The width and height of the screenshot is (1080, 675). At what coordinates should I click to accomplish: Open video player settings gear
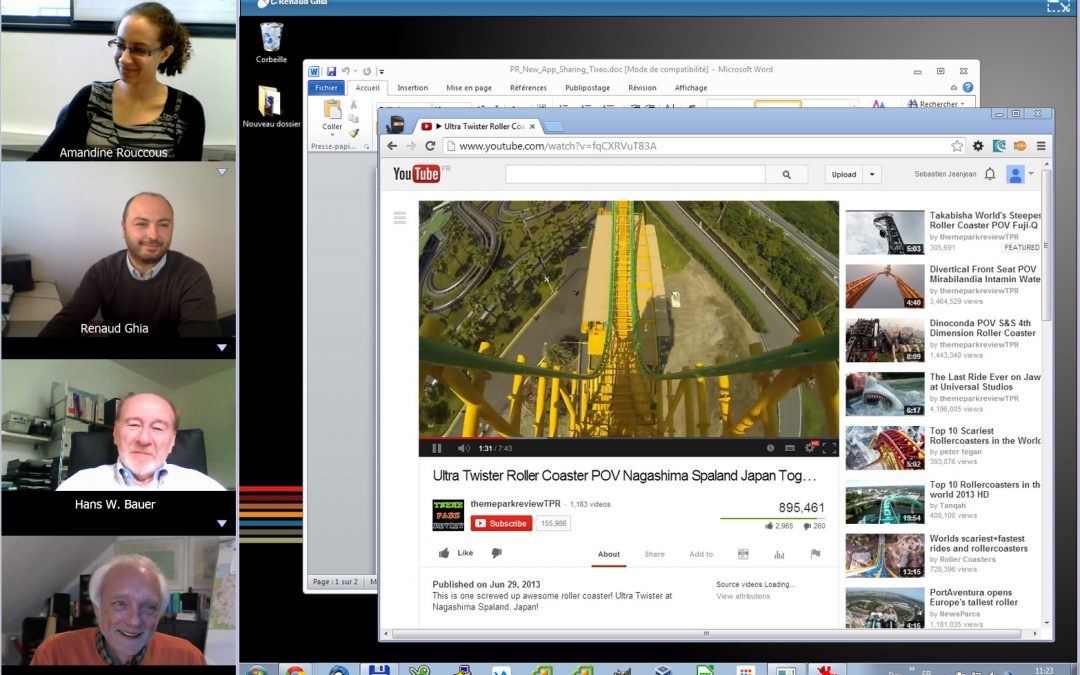point(810,448)
